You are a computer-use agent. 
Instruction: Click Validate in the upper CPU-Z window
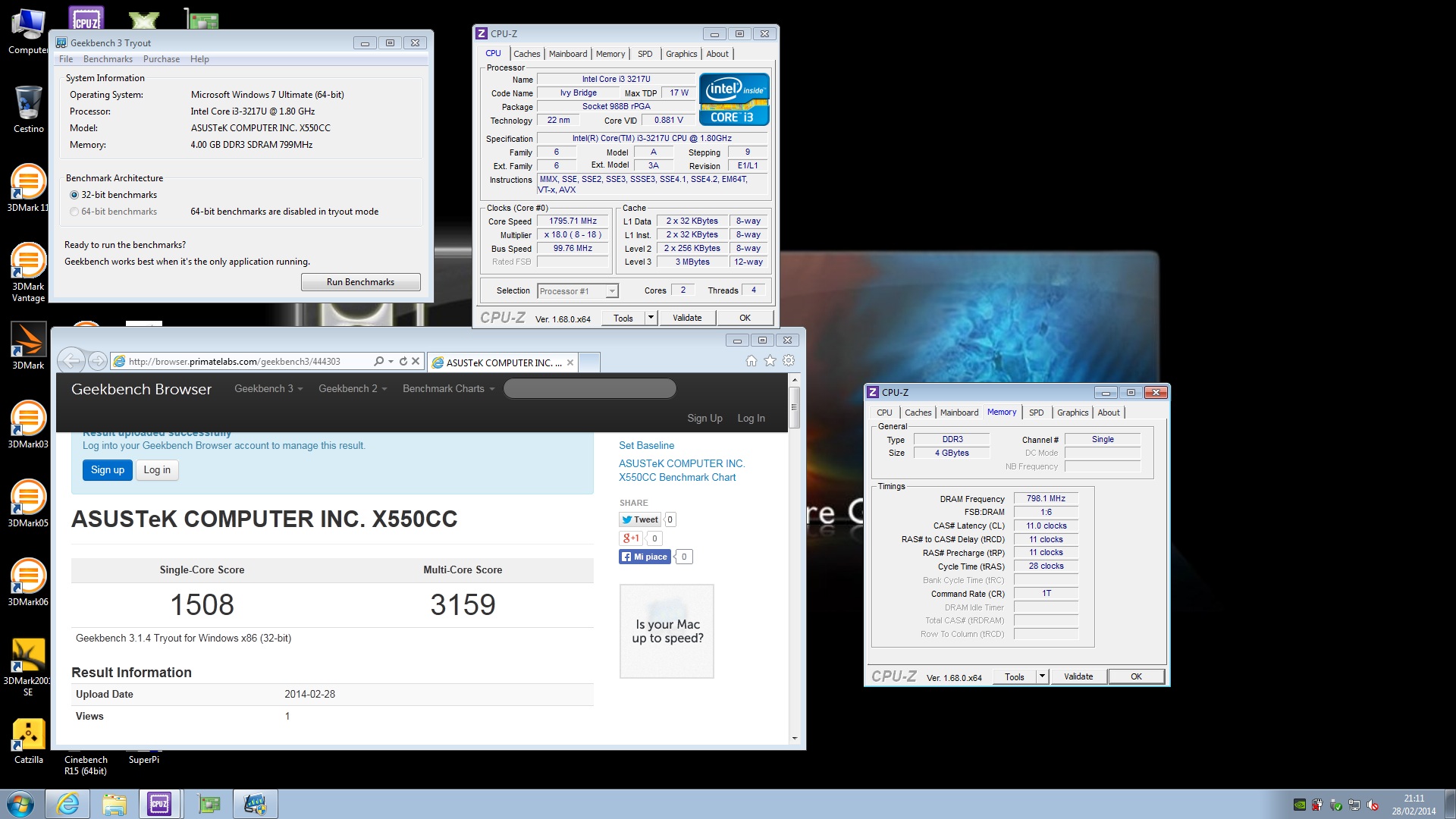(x=687, y=318)
